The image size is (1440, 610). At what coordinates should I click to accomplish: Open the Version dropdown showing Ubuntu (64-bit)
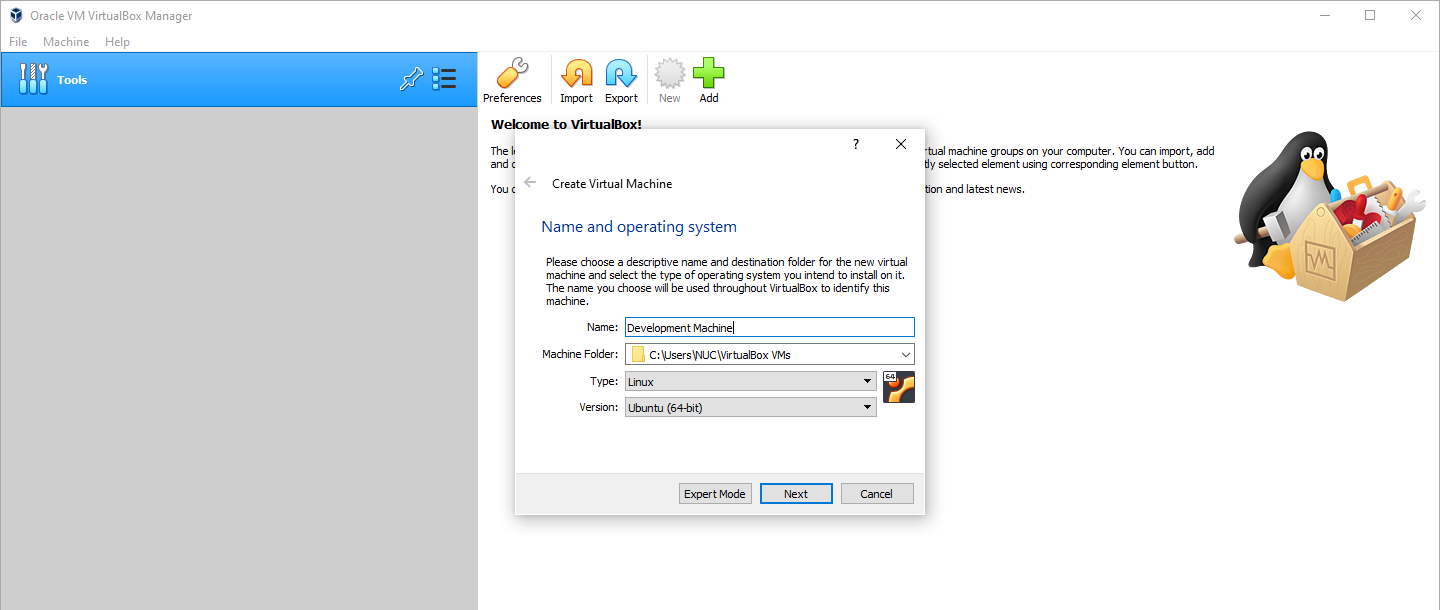[751, 407]
